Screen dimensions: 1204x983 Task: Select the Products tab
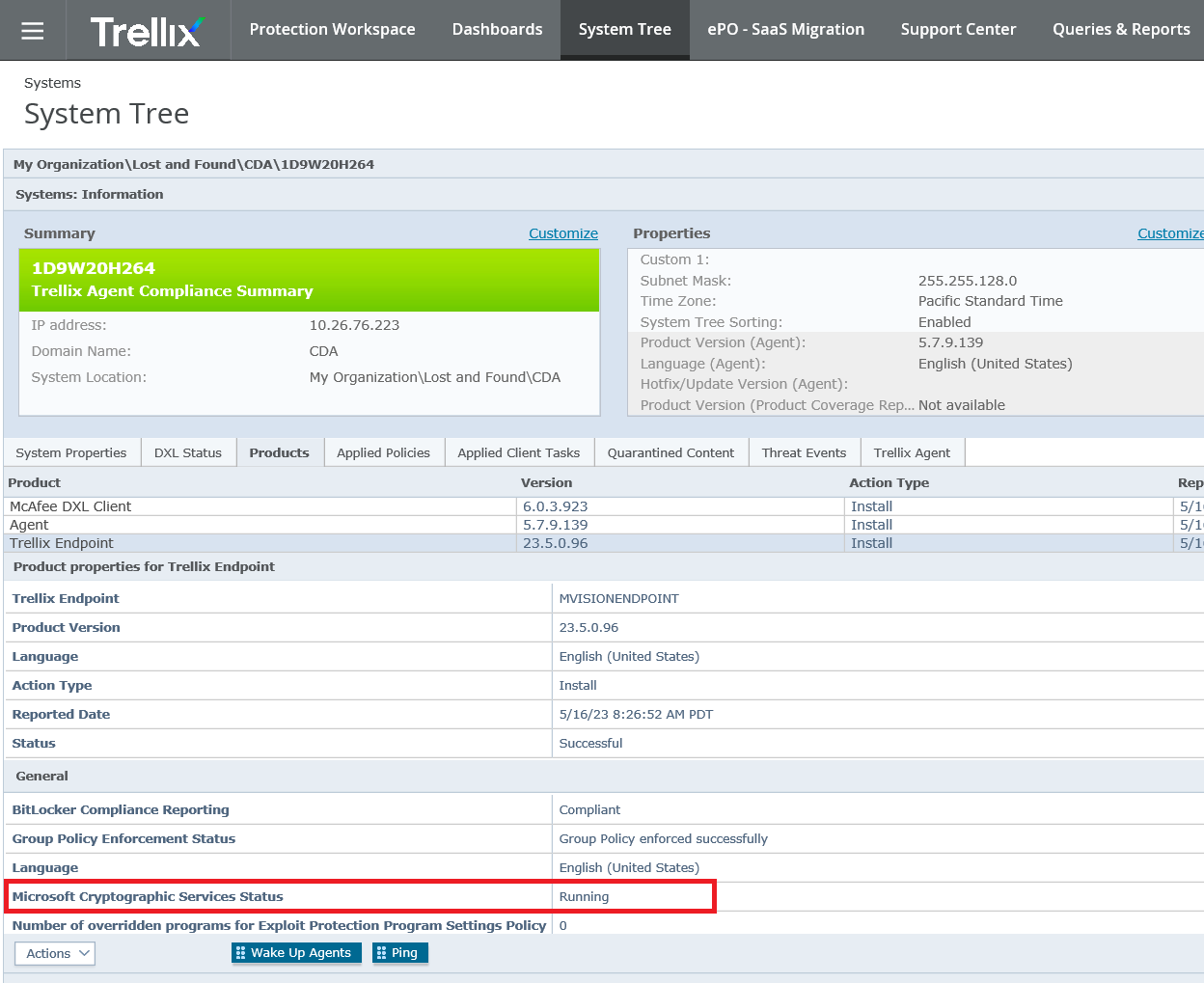280,452
